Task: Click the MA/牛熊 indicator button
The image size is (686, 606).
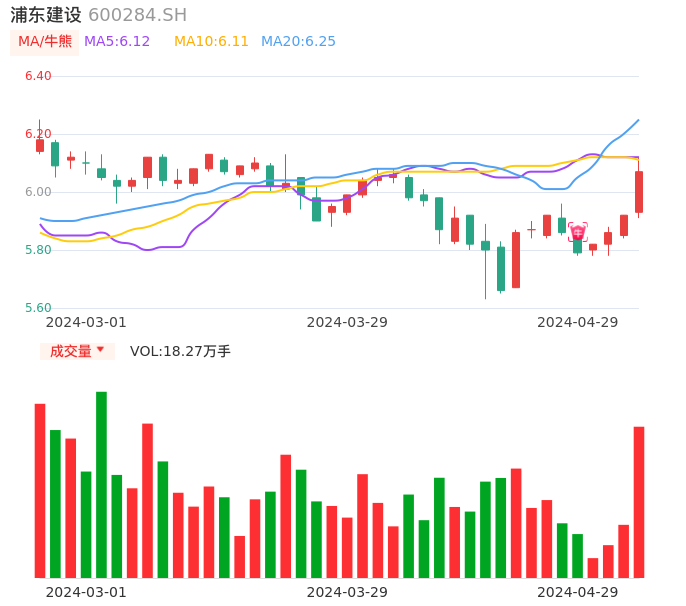Action: [x=45, y=42]
